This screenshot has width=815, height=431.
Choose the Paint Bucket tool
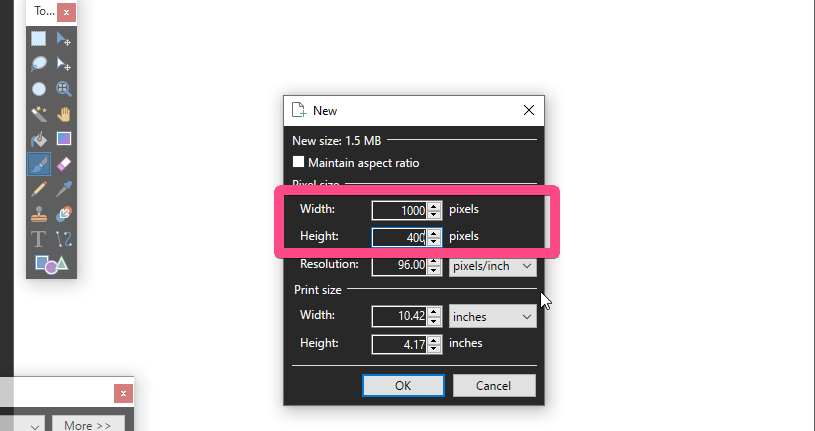(x=38, y=139)
